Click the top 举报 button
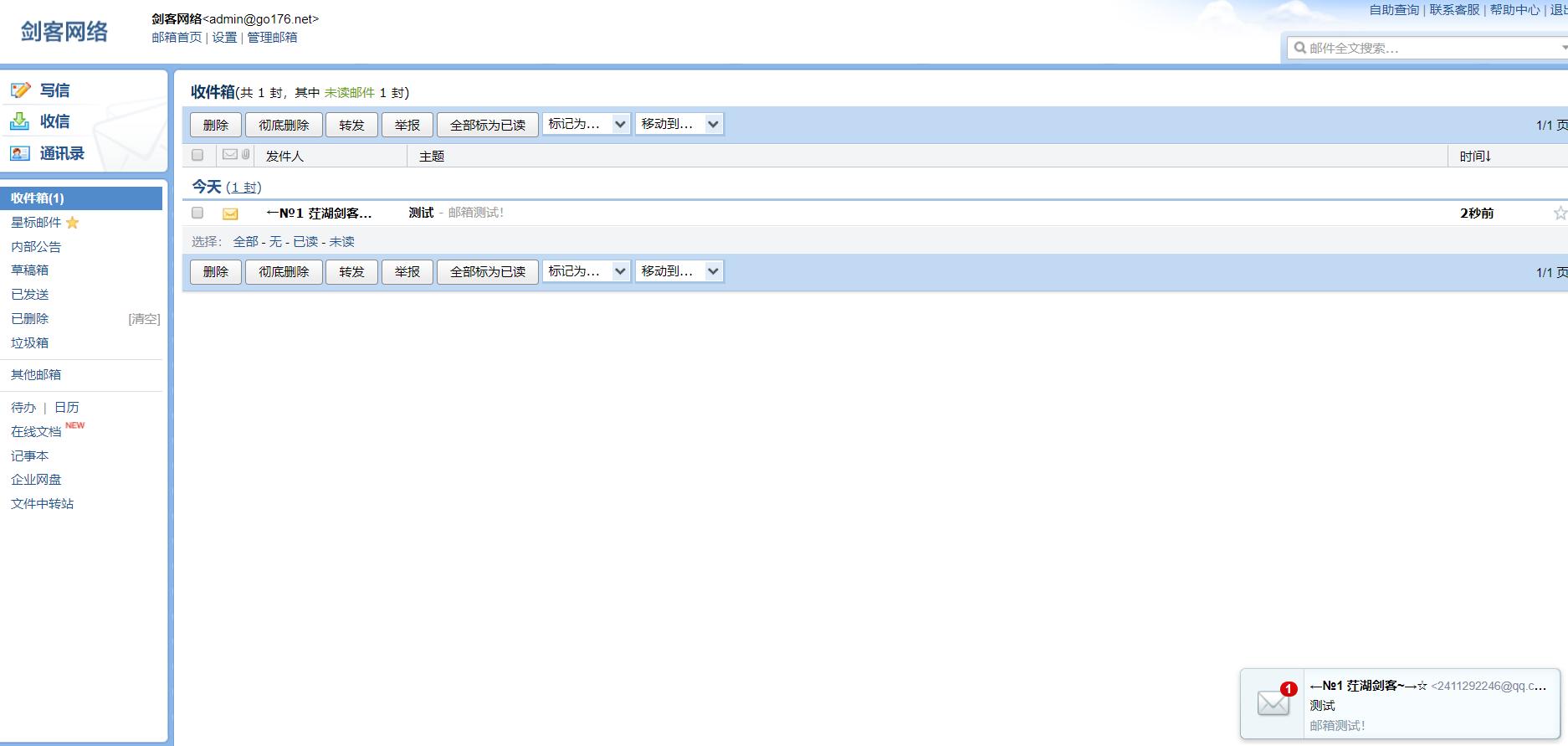Screen dimensions: 1568x746 click(x=407, y=125)
